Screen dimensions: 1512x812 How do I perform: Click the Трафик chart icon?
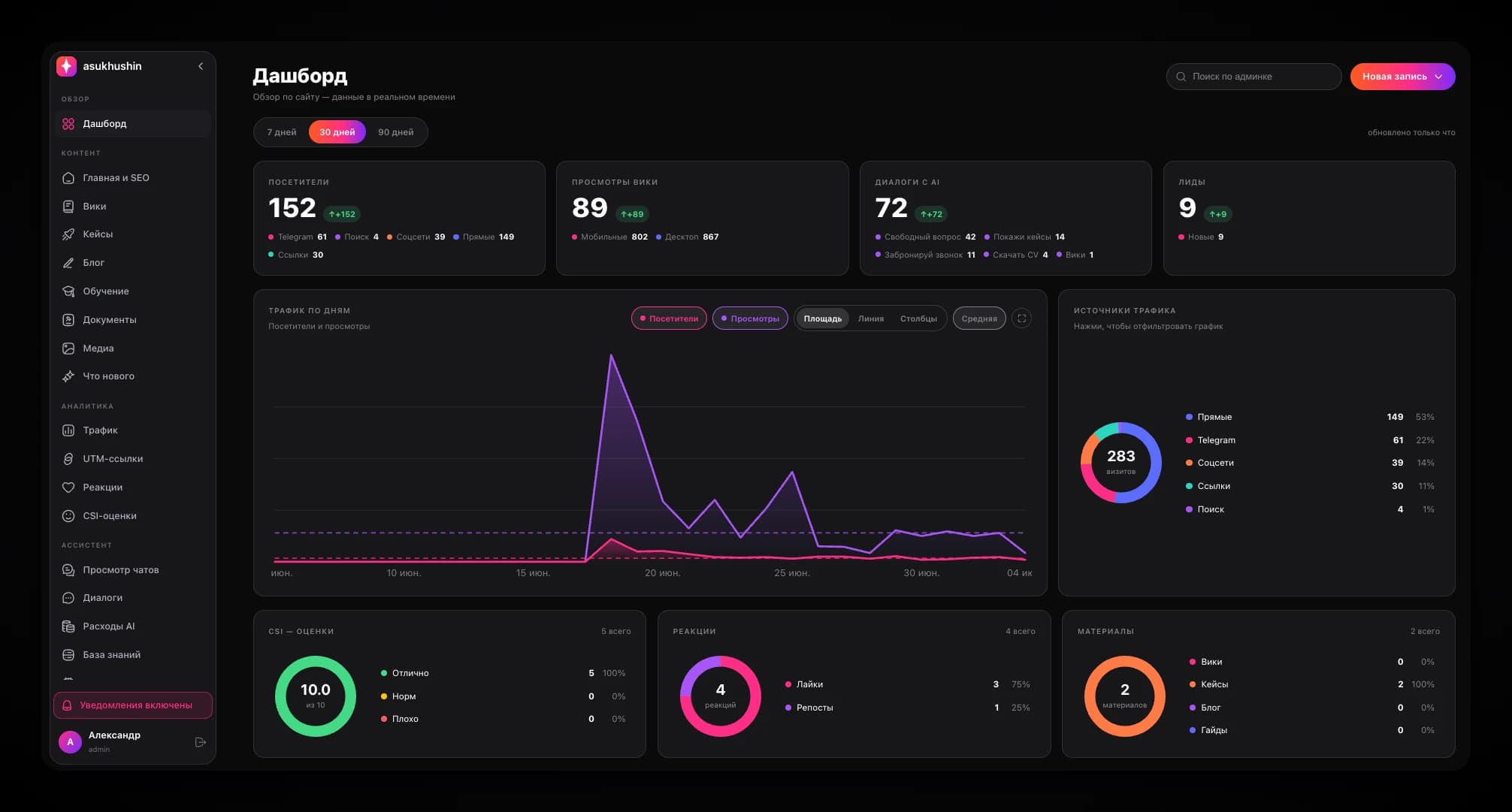[68, 430]
